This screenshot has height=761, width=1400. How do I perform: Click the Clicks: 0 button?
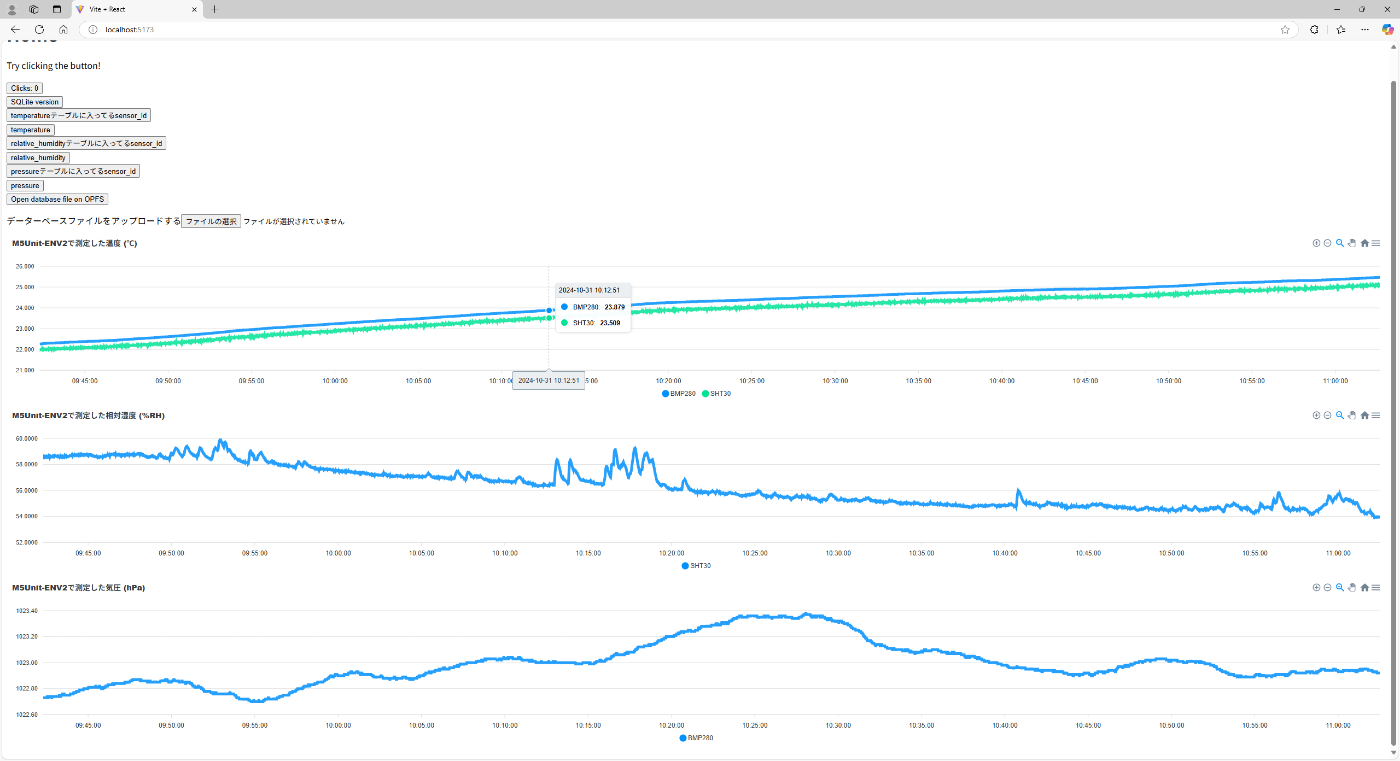point(25,88)
